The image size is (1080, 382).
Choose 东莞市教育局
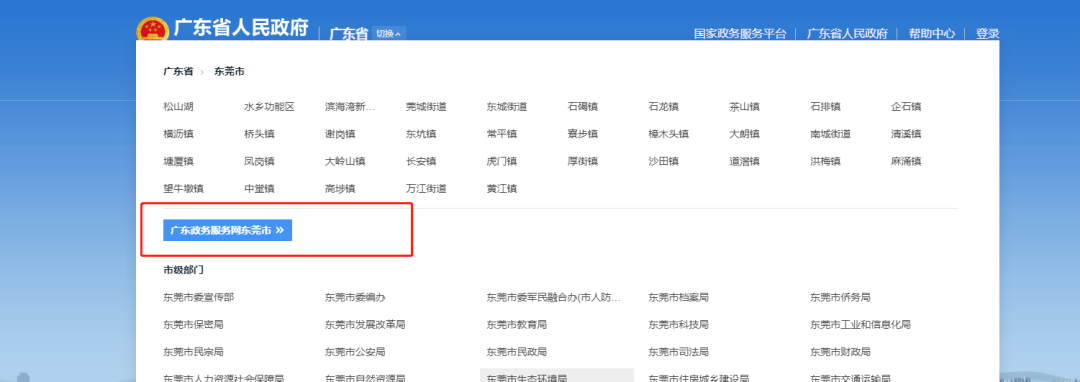click(517, 325)
